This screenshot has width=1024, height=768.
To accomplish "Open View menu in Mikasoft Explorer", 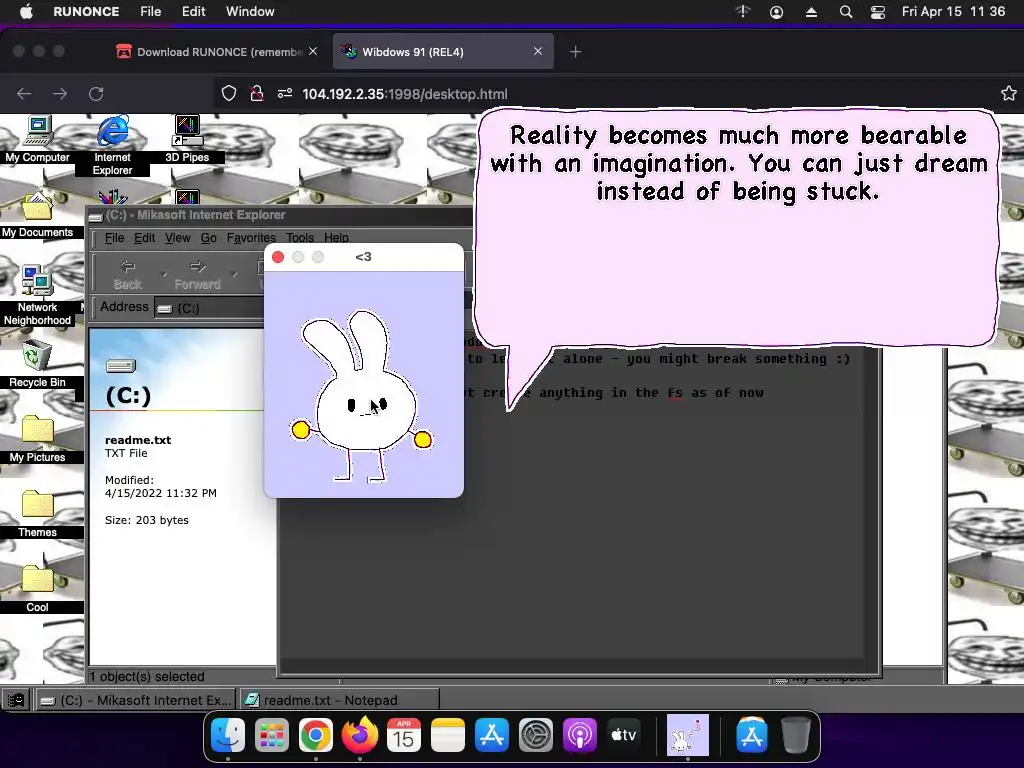I will (178, 238).
